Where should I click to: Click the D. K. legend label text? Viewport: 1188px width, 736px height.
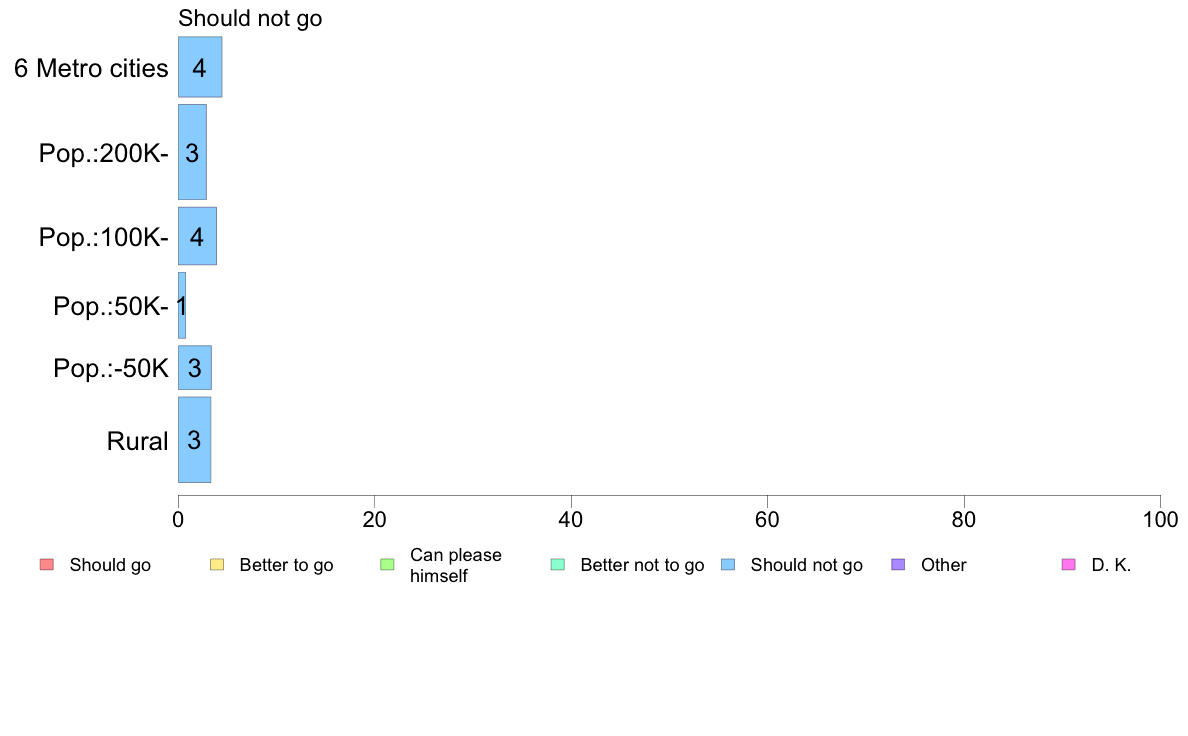point(1111,565)
